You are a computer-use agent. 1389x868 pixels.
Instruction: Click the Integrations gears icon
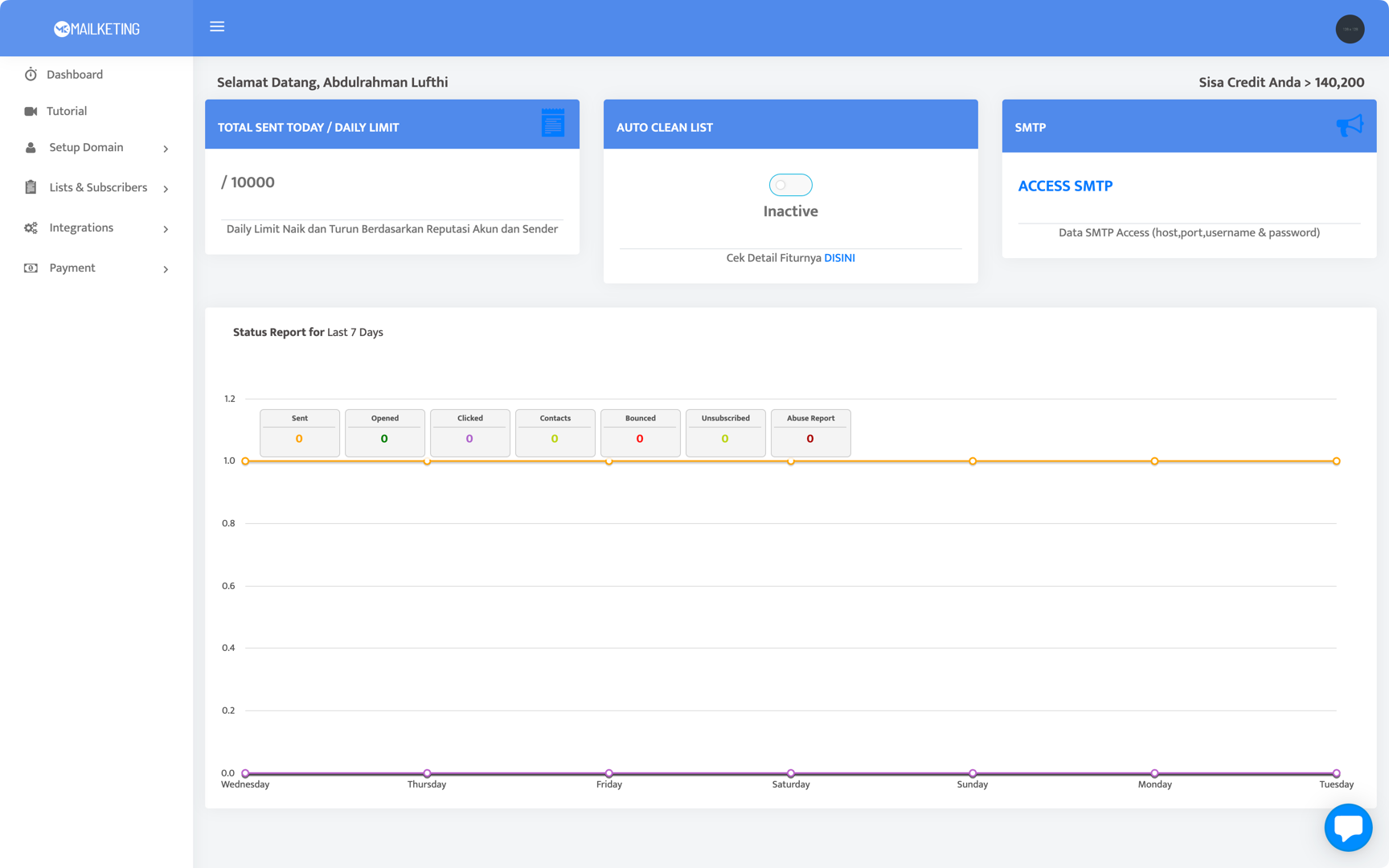pyautogui.click(x=30, y=227)
